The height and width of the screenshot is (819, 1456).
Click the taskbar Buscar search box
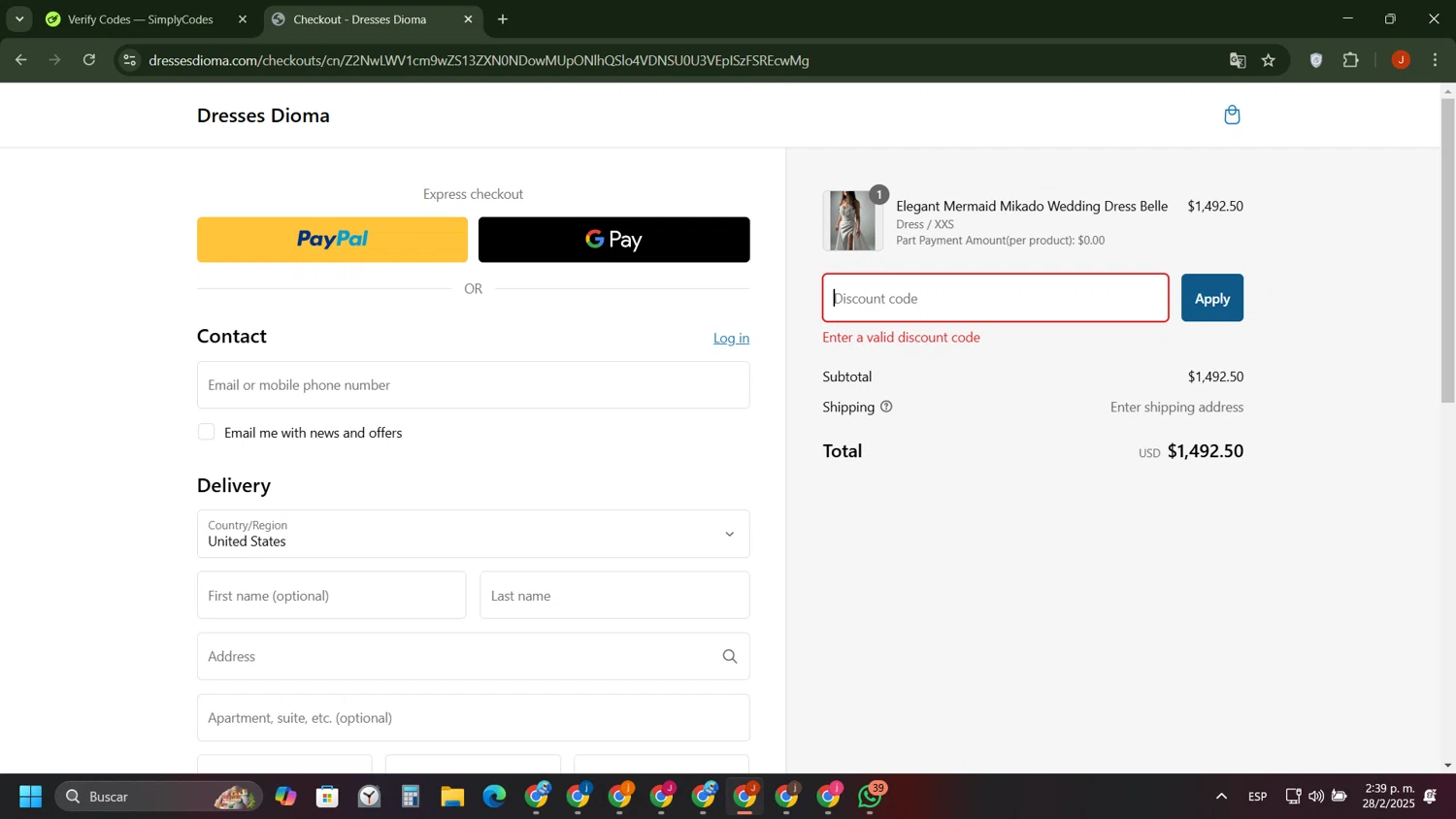click(158, 797)
